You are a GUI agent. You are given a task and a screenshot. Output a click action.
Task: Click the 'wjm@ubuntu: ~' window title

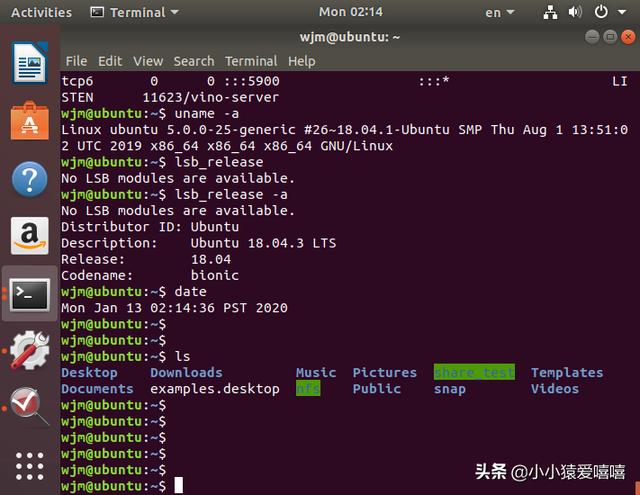tap(350, 37)
